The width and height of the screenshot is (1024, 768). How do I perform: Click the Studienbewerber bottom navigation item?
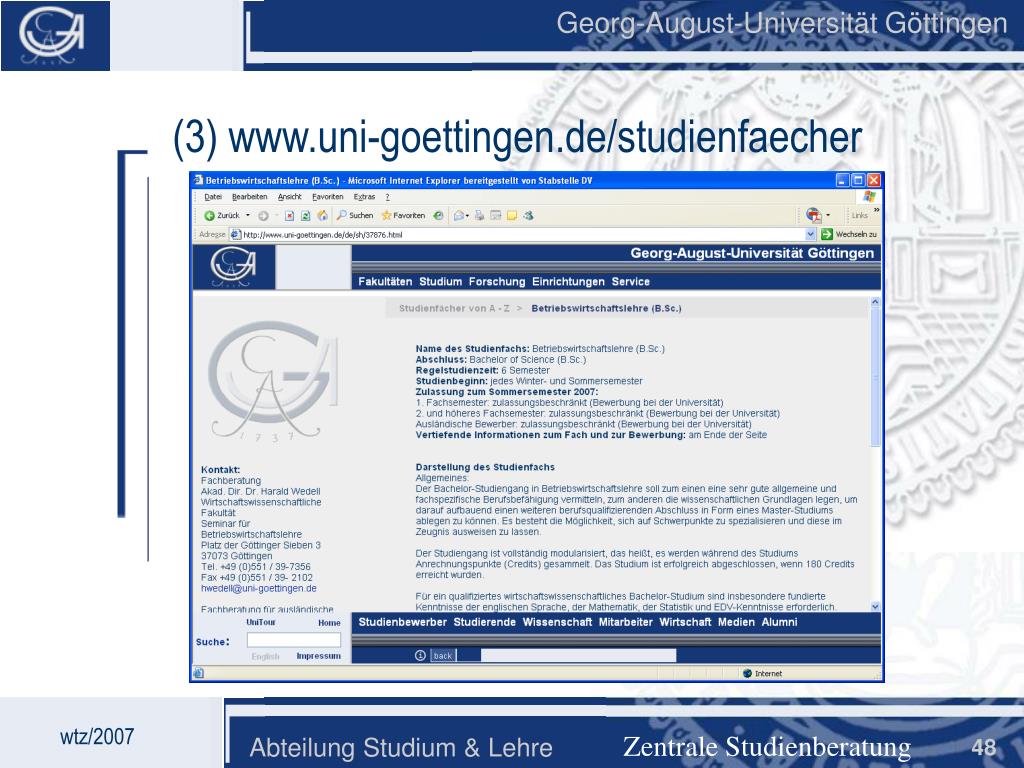coord(402,622)
